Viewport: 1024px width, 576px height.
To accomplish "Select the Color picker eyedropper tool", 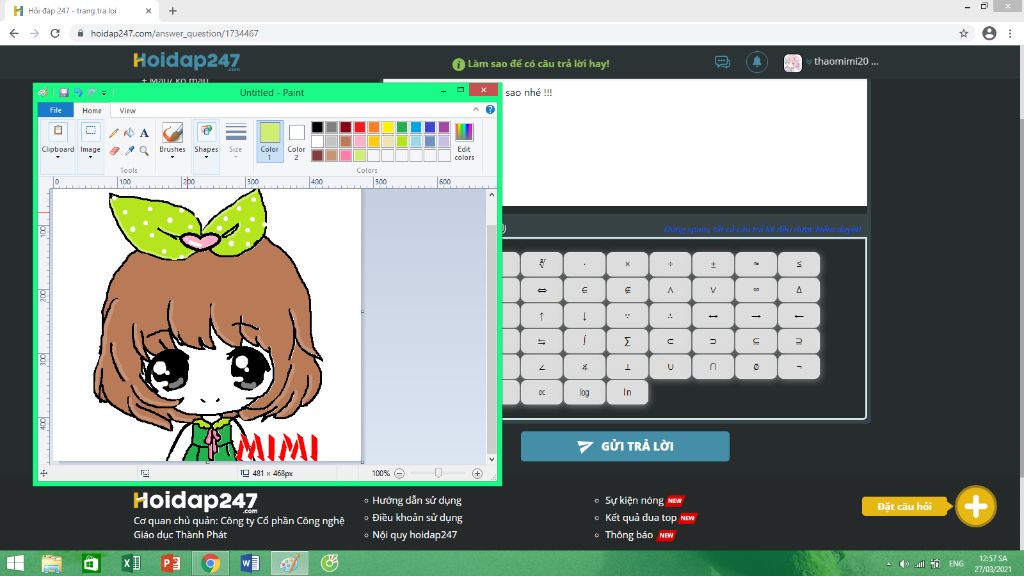I will click(129, 151).
